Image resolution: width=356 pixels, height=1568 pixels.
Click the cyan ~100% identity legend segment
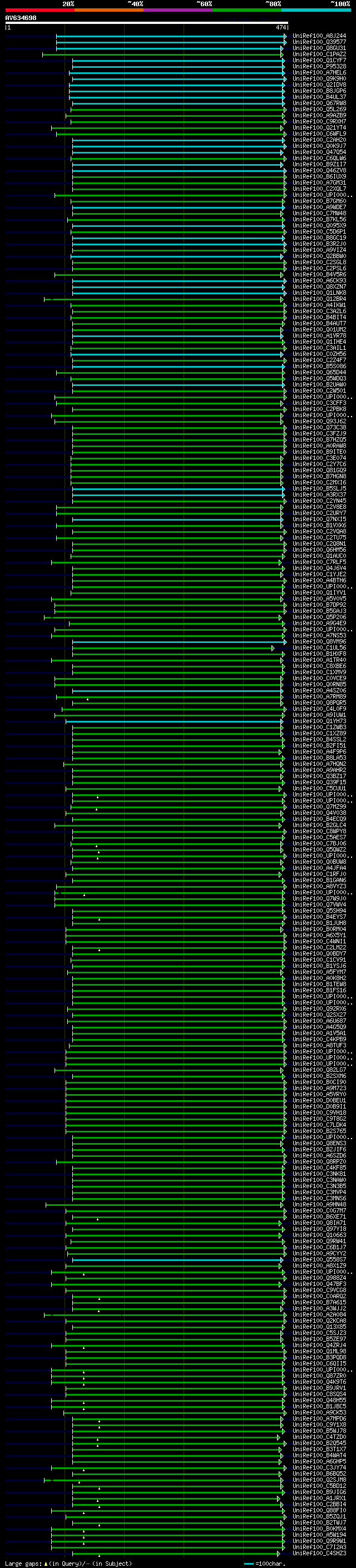point(316,10)
